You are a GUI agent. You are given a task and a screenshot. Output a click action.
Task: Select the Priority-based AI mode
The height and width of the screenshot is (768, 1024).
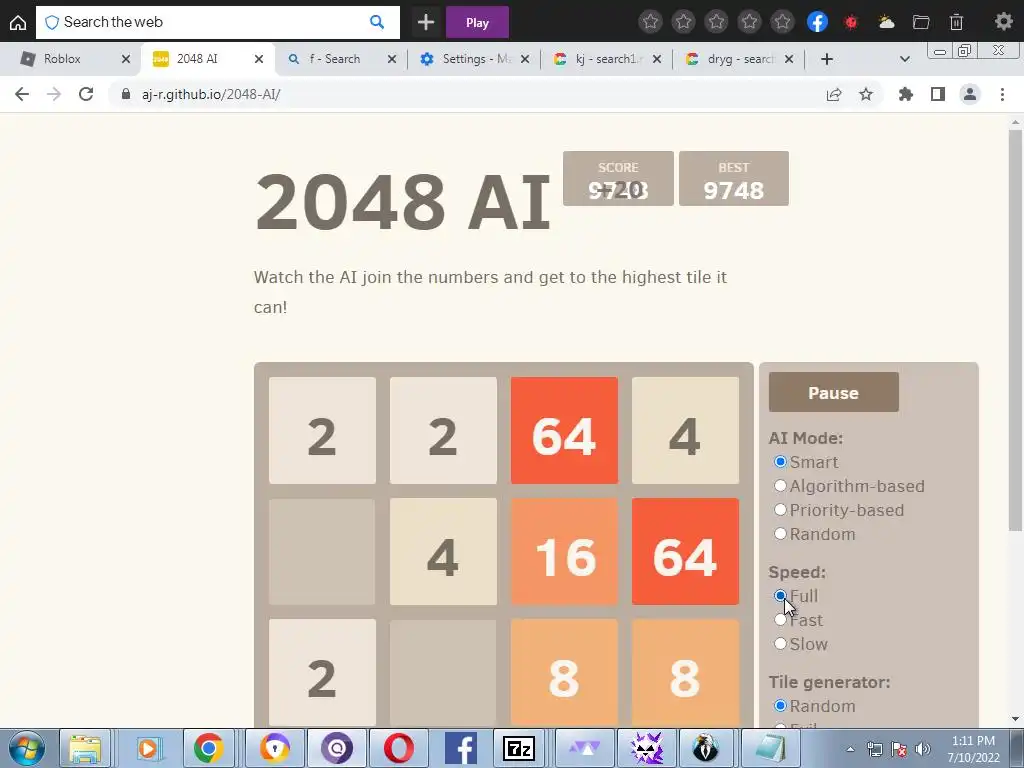[x=780, y=510]
